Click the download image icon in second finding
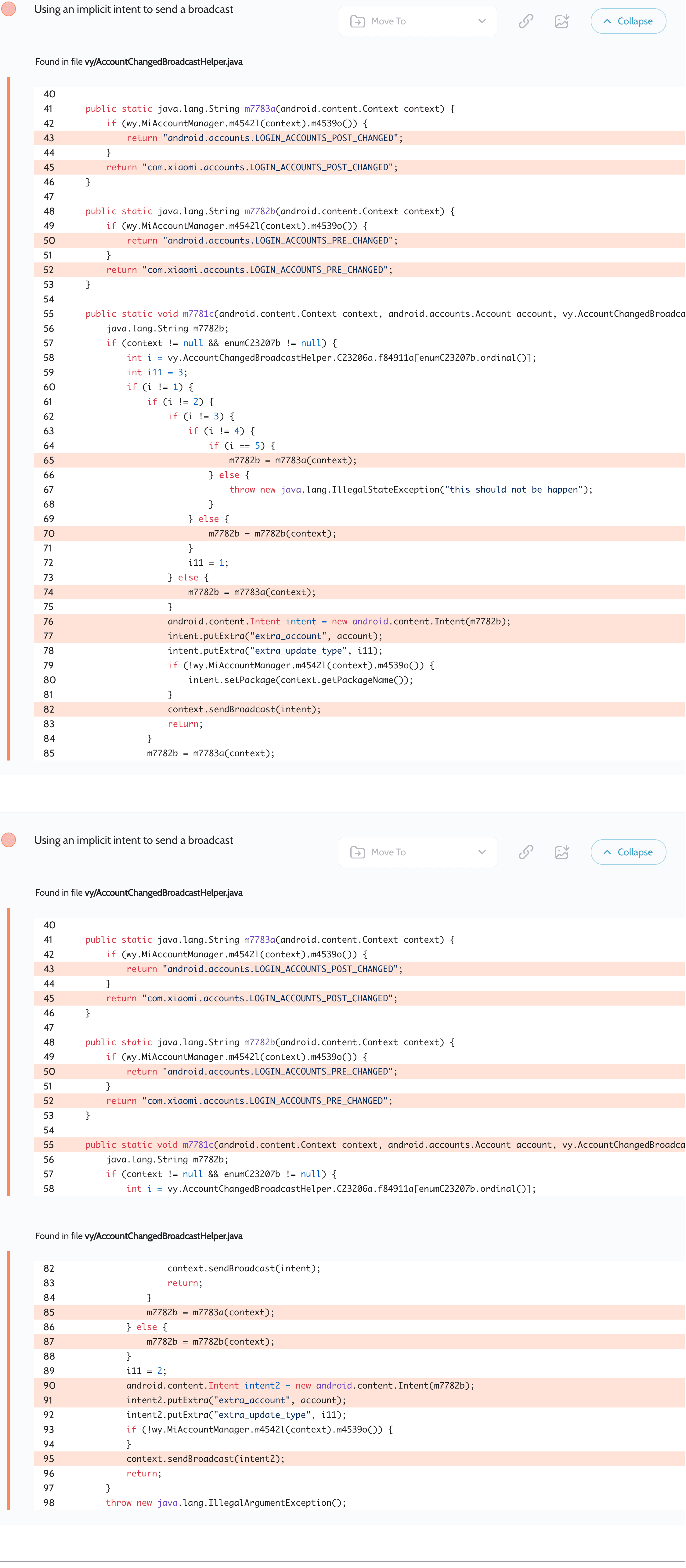Viewport: 686px width, 1568px height. coord(561,852)
